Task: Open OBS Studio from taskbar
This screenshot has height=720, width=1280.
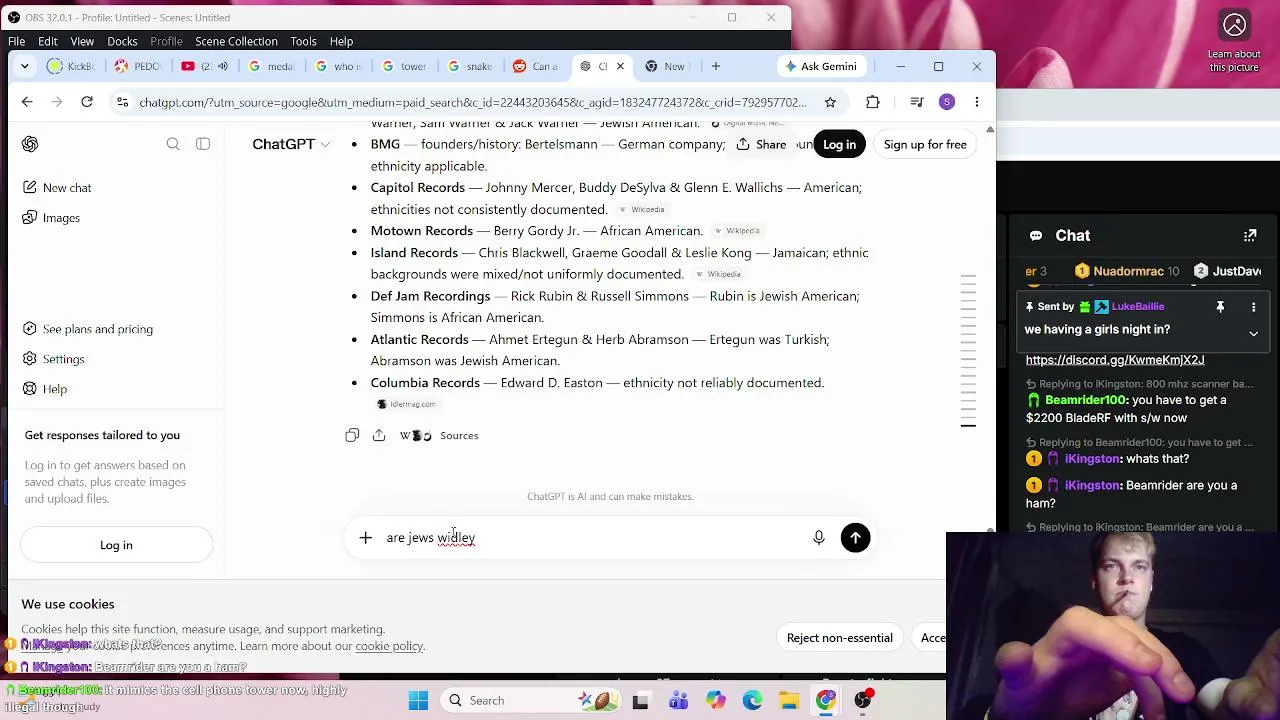Action: click(x=863, y=701)
